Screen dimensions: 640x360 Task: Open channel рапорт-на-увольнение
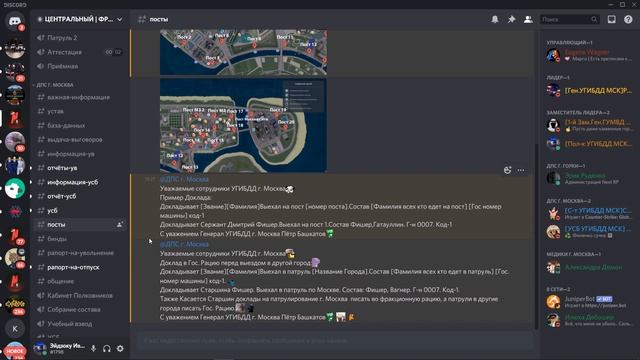pos(80,253)
